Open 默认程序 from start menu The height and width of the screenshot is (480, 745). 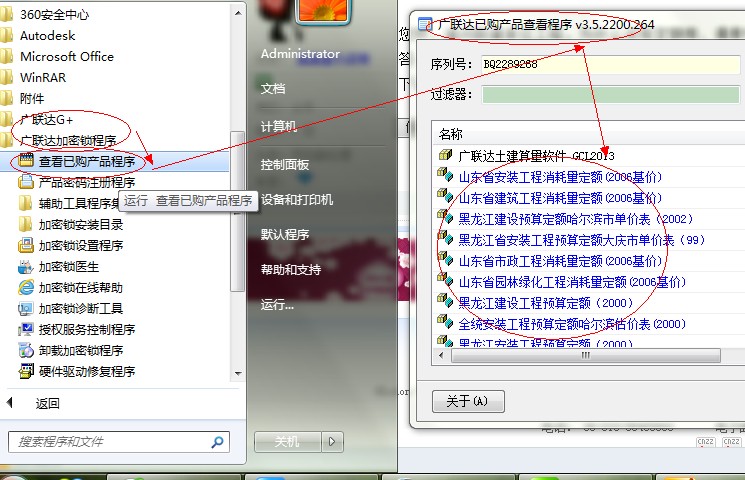tap(285, 234)
